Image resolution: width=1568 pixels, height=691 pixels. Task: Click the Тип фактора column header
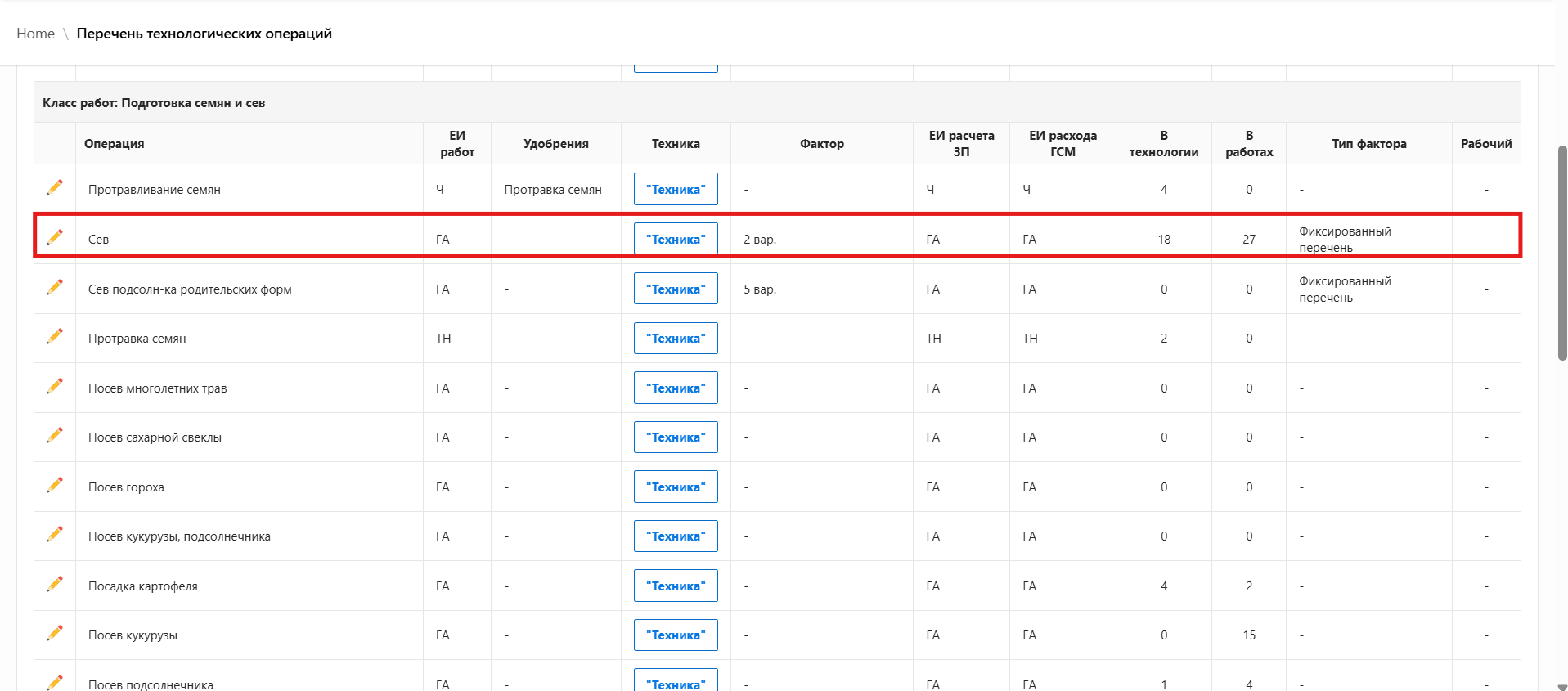[1368, 144]
